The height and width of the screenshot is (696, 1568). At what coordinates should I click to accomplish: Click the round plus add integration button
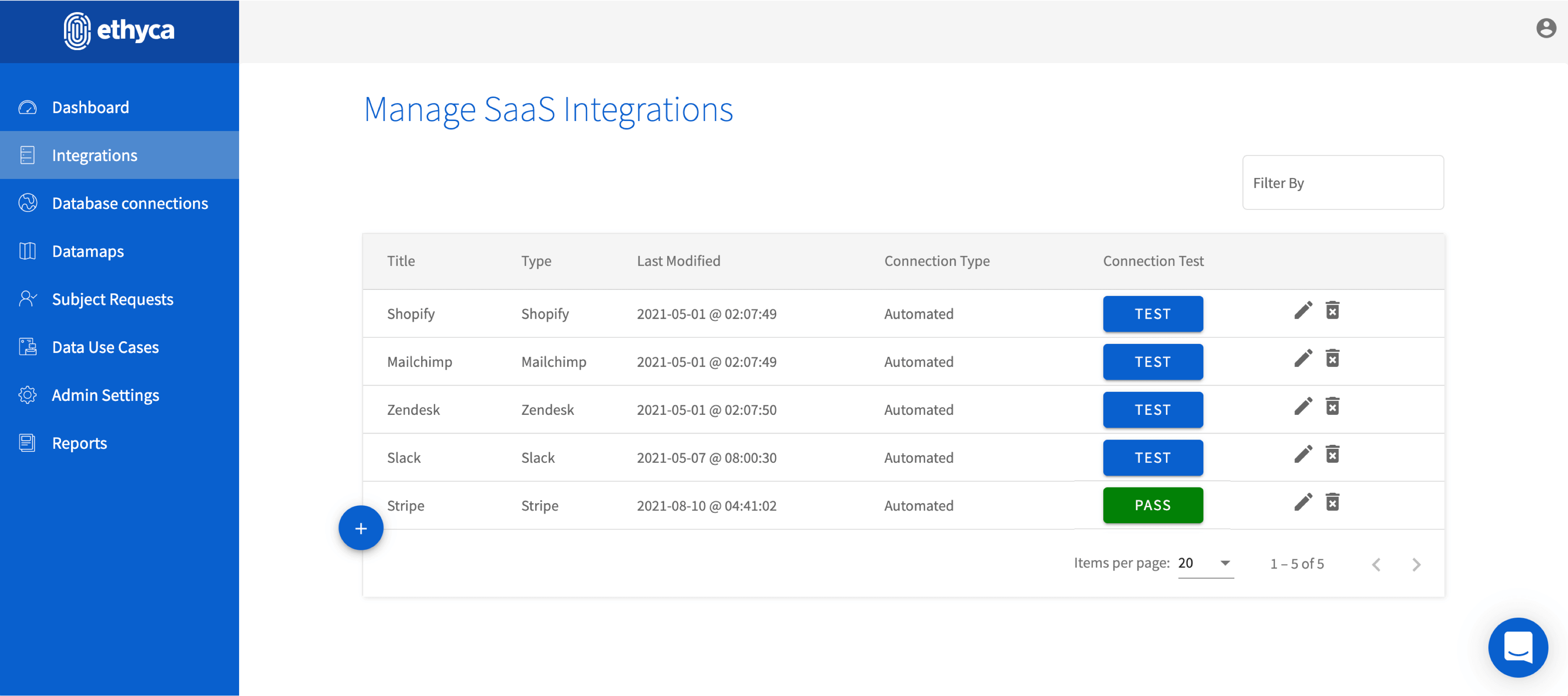361,528
